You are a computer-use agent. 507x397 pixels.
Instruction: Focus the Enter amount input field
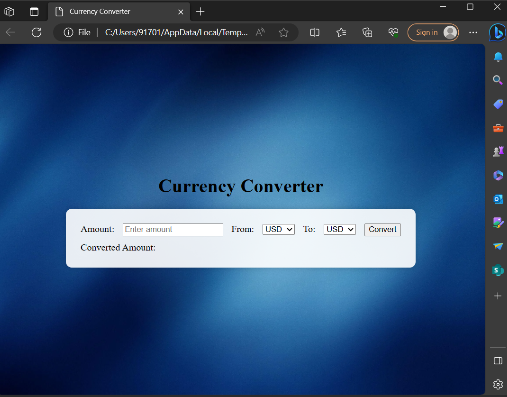point(173,229)
